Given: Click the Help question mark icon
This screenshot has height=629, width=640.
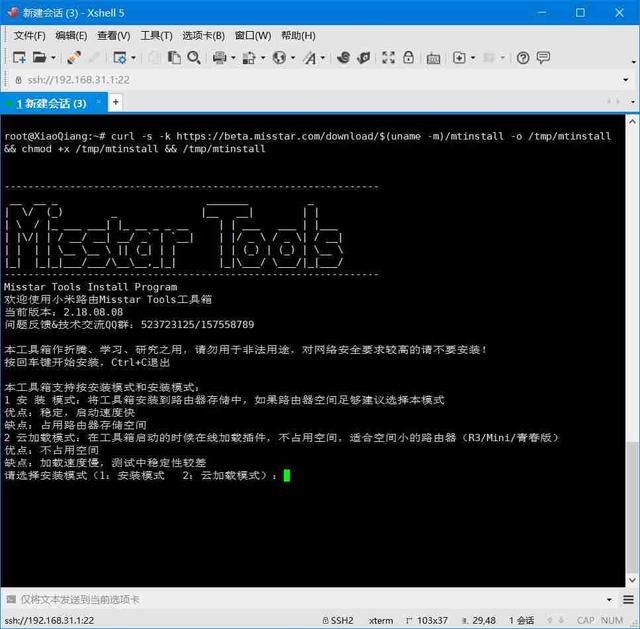Looking at the screenshot, I should (x=523, y=58).
